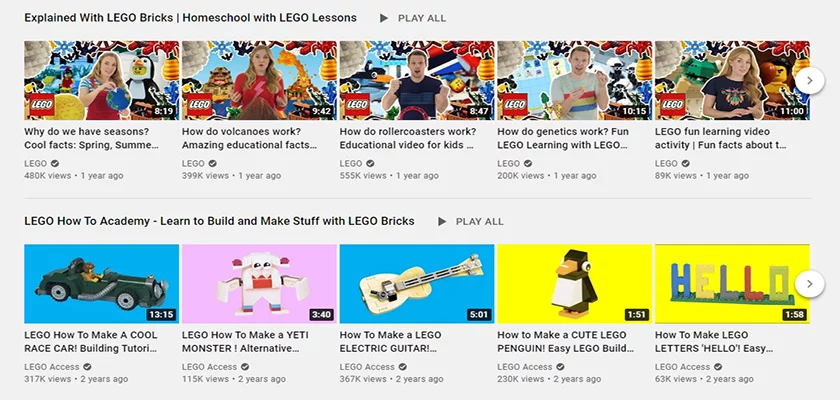Click 13:15 duration badge on race car thumbnail
Image resolution: width=840 pixels, height=400 pixels.
161,314
